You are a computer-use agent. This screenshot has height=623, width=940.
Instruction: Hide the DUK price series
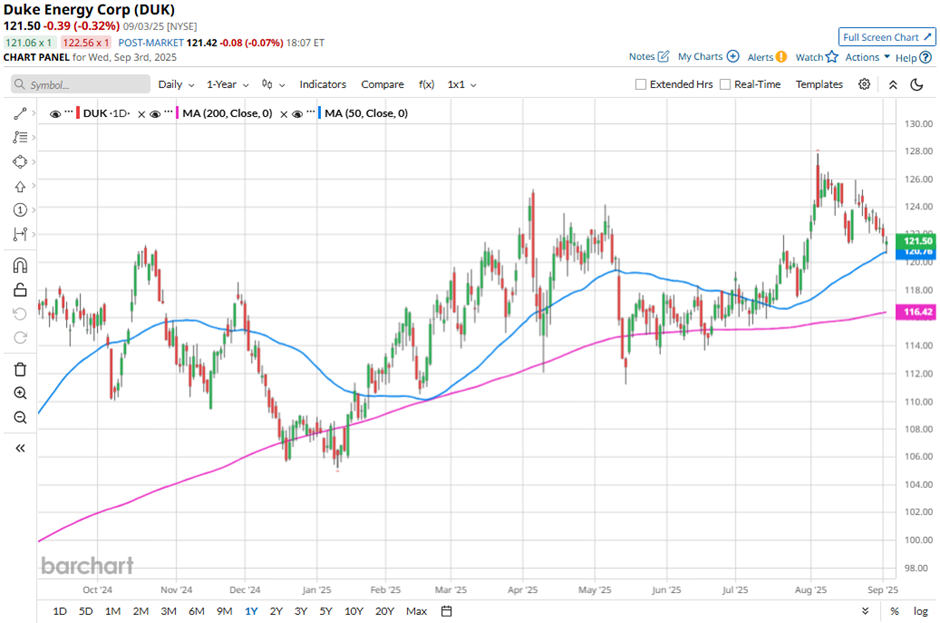55,114
